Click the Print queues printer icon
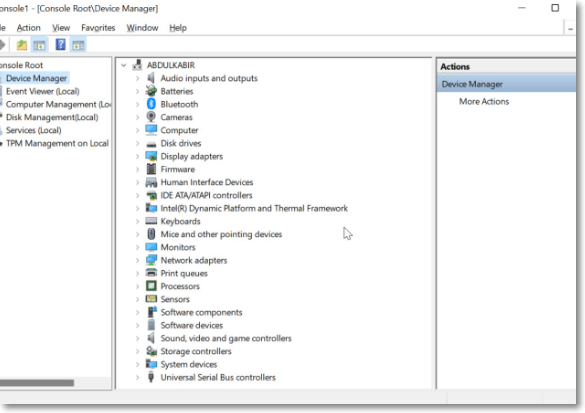 tap(151, 273)
